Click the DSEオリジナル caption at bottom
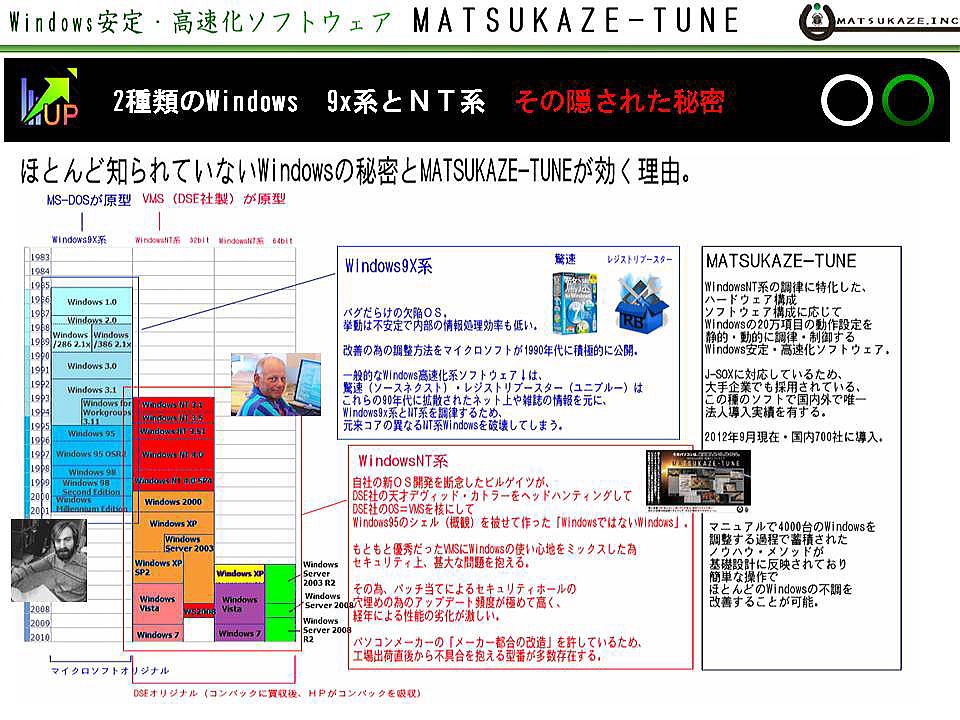Image resolution: width=960 pixels, height=720 pixels. (x=277, y=693)
